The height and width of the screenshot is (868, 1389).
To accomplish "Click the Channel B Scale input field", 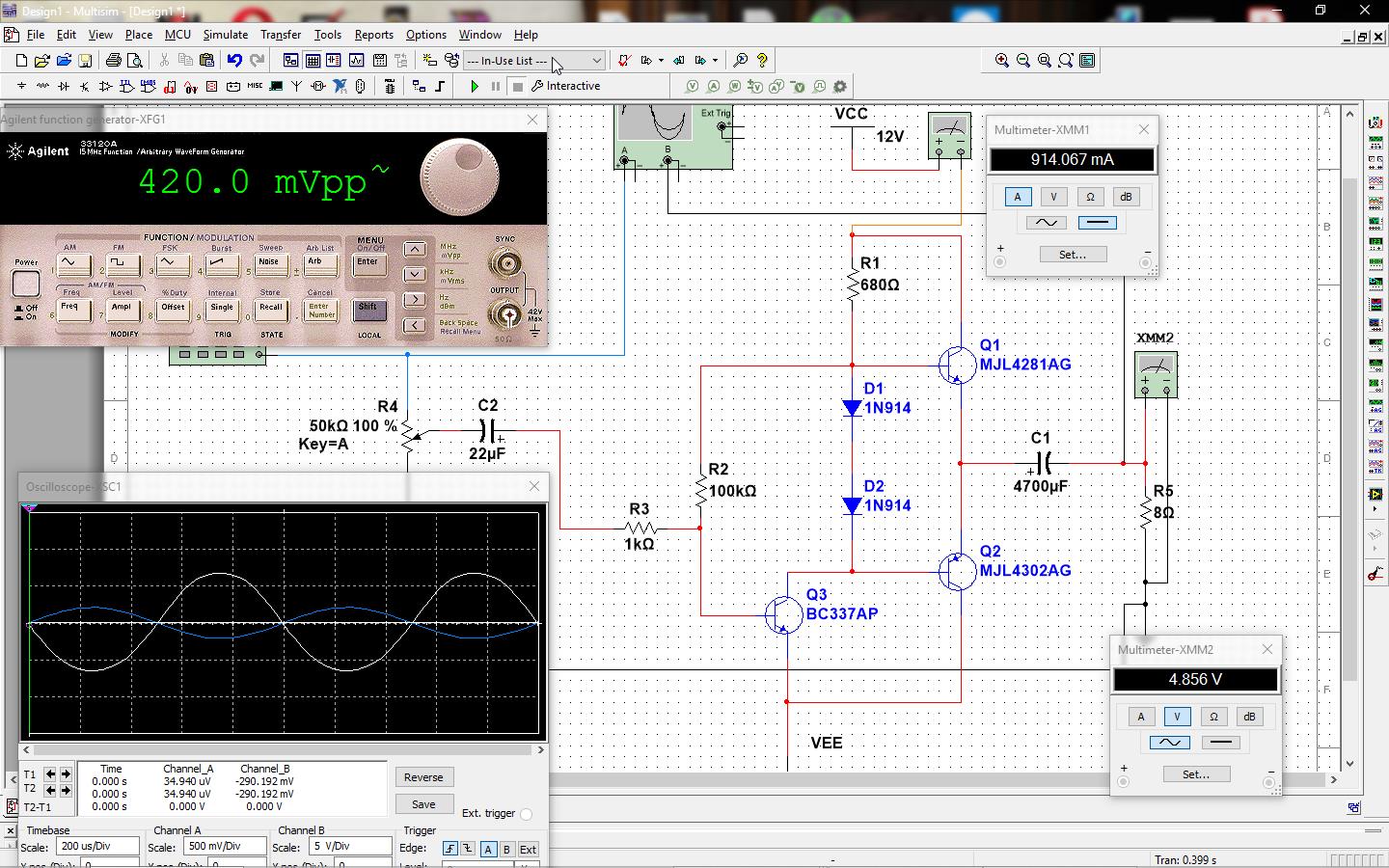I will (x=349, y=847).
